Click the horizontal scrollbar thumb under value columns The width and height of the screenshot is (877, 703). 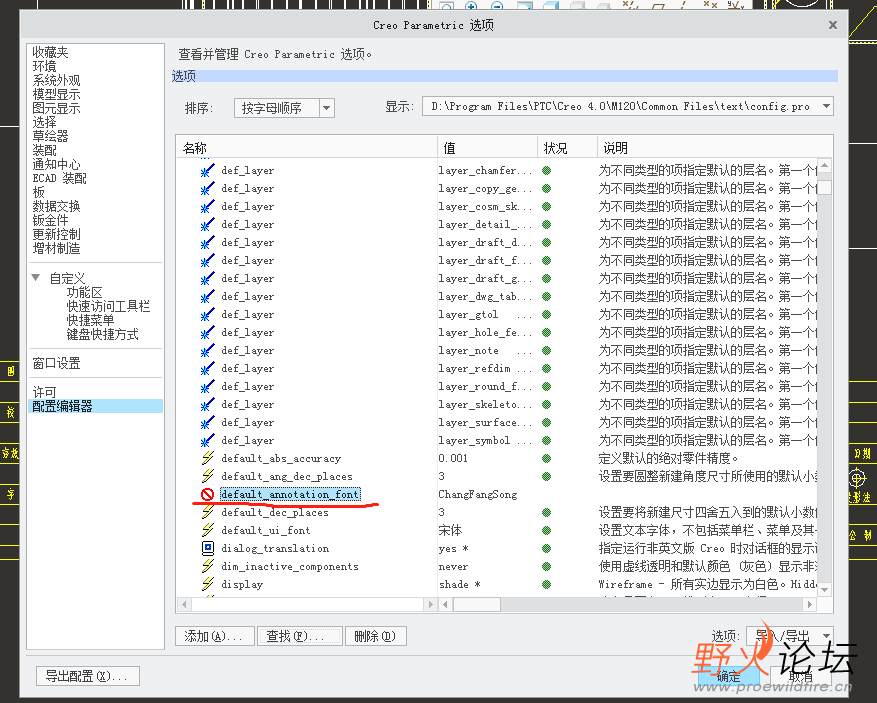477,604
